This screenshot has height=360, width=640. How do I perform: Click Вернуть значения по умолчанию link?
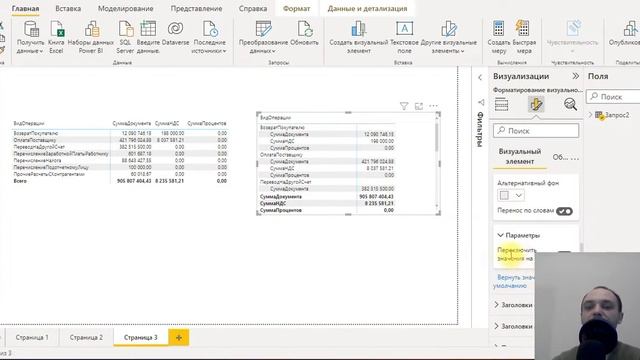514,282
